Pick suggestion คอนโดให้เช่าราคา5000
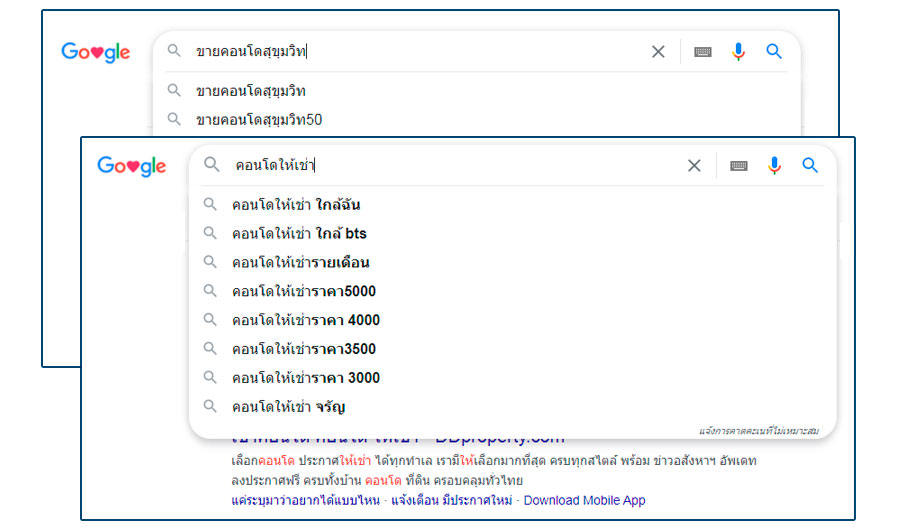The height and width of the screenshot is (527, 900). point(303,292)
